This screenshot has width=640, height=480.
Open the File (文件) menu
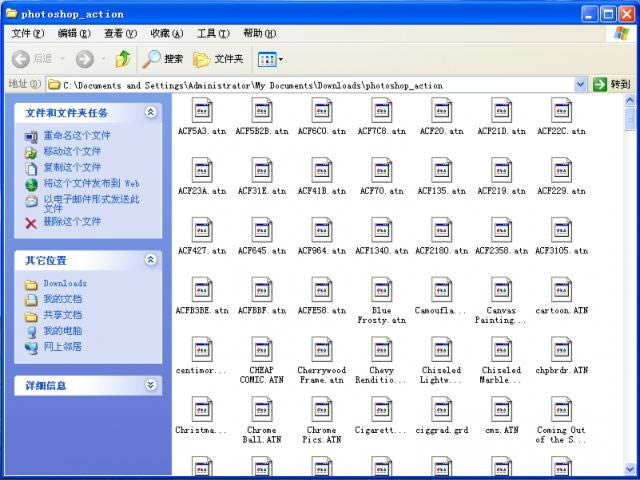28,33
